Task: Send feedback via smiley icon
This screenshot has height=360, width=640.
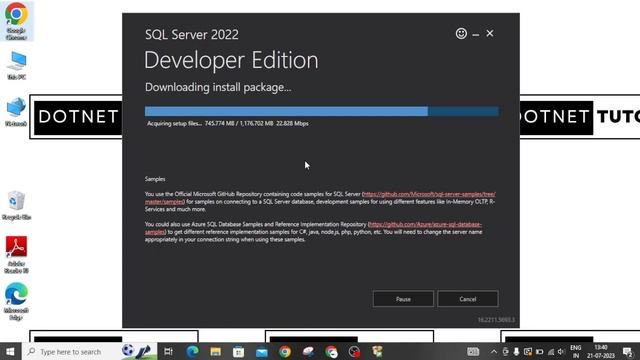Action: [461, 33]
